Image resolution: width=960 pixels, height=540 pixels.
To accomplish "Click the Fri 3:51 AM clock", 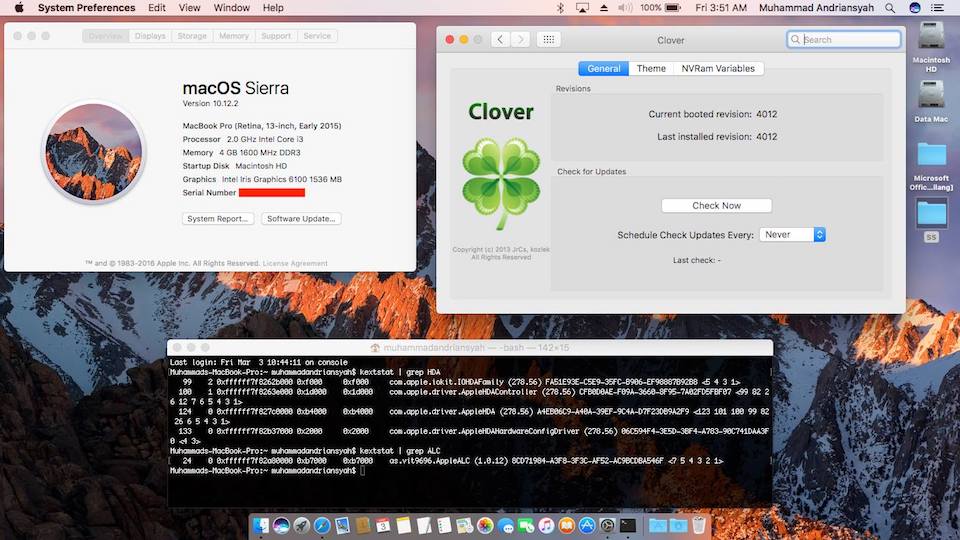I will (x=721, y=8).
